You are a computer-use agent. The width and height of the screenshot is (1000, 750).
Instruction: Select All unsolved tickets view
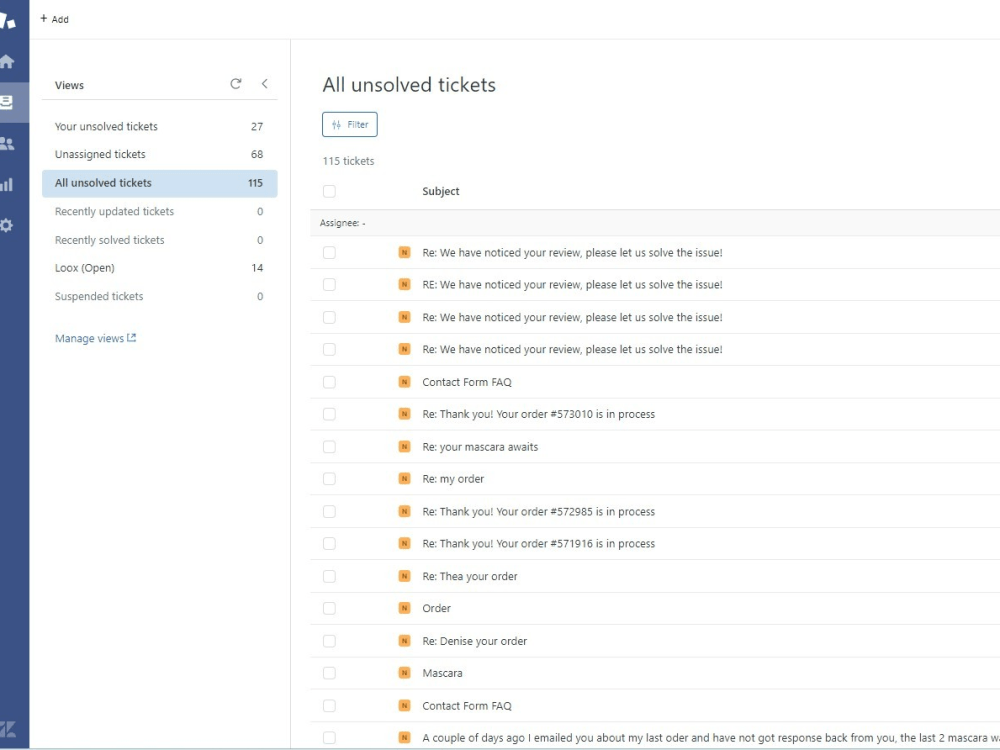pos(159,183)
